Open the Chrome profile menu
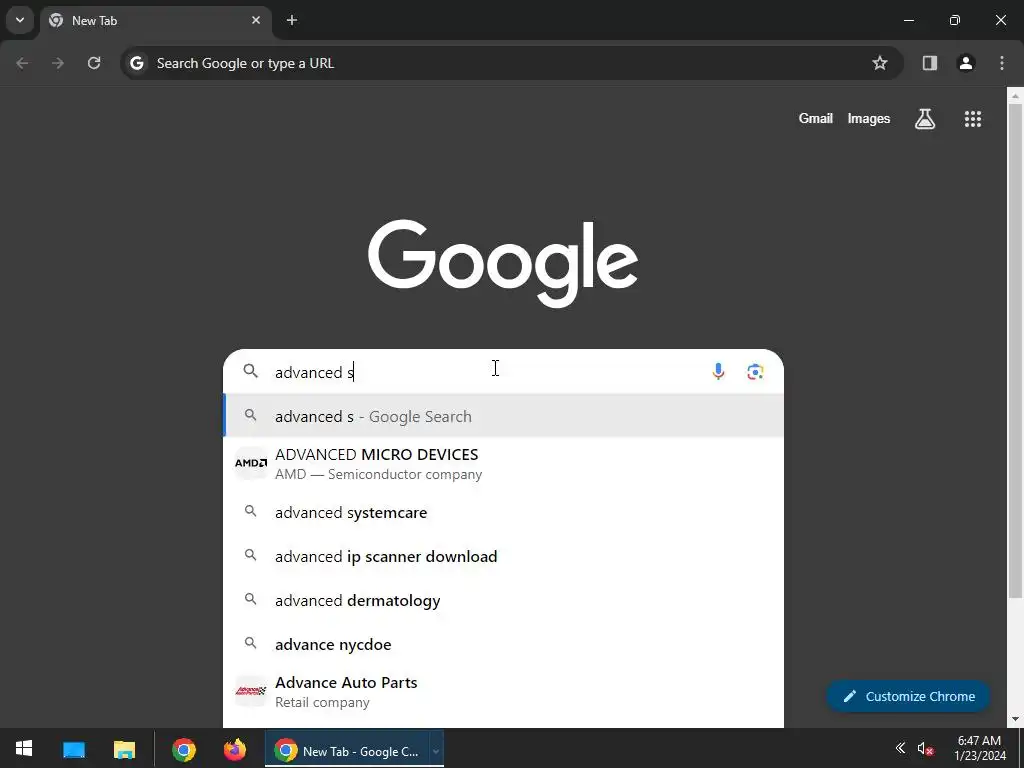This screenshot has width=1024, height=768. tap(966, 63)
